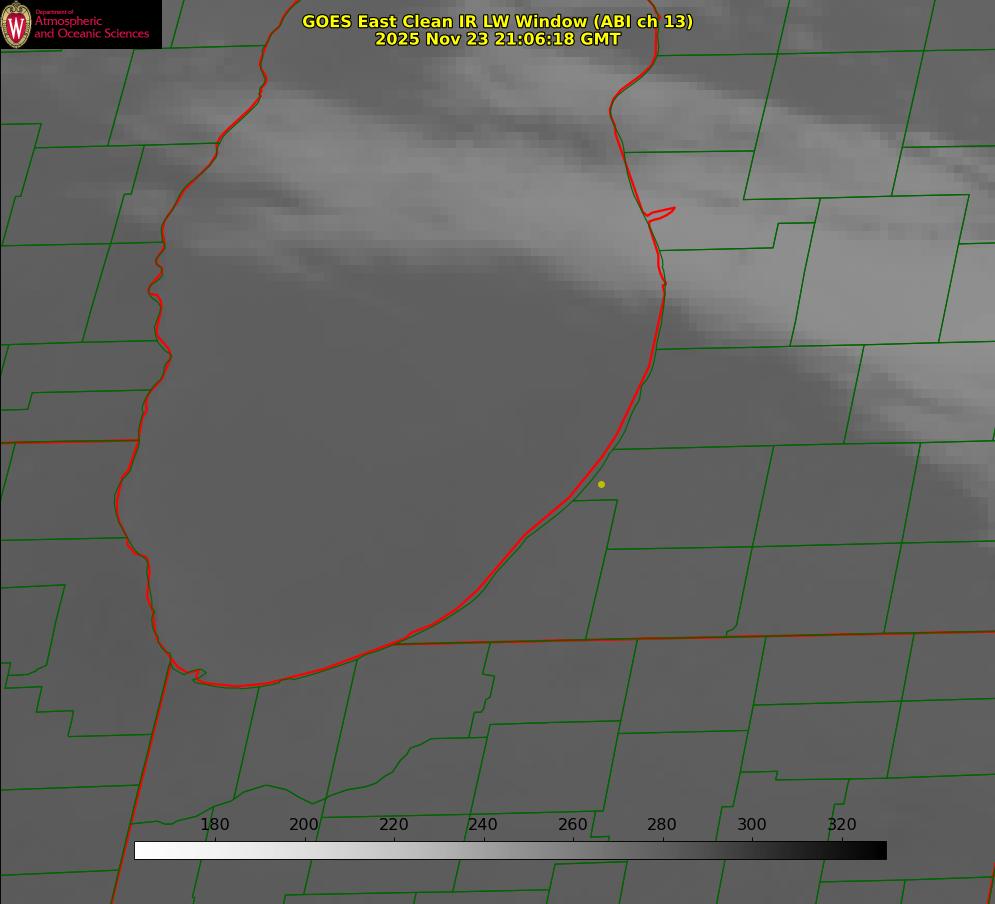Click the 180 colorbar tick label
Screen dimensions: 995x904
[215, 825]
